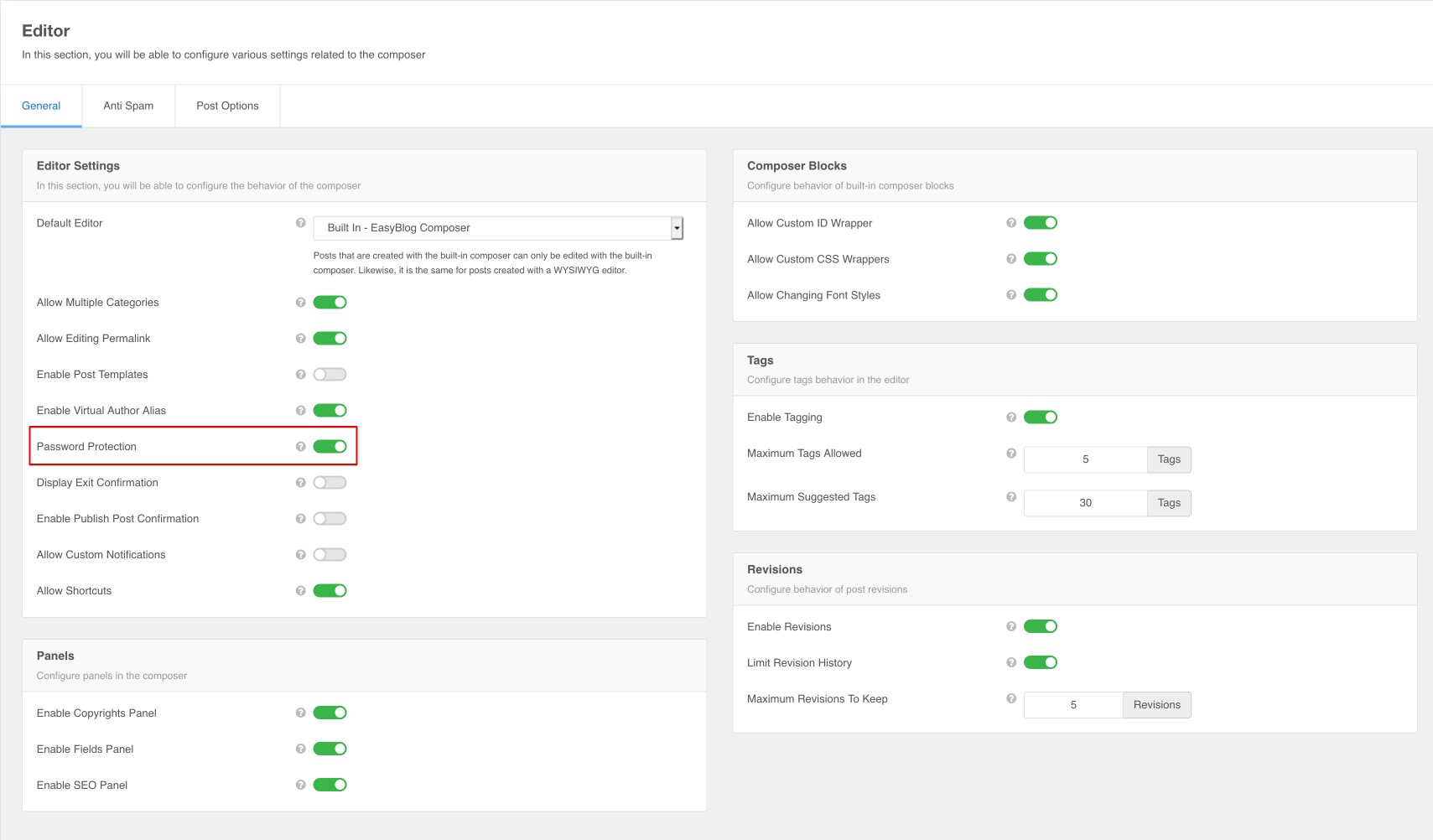Toggle Allow Shortcuts switch
Image resolution: width=1433 pixels, height=840 pixels.
[x=330, y=591]
